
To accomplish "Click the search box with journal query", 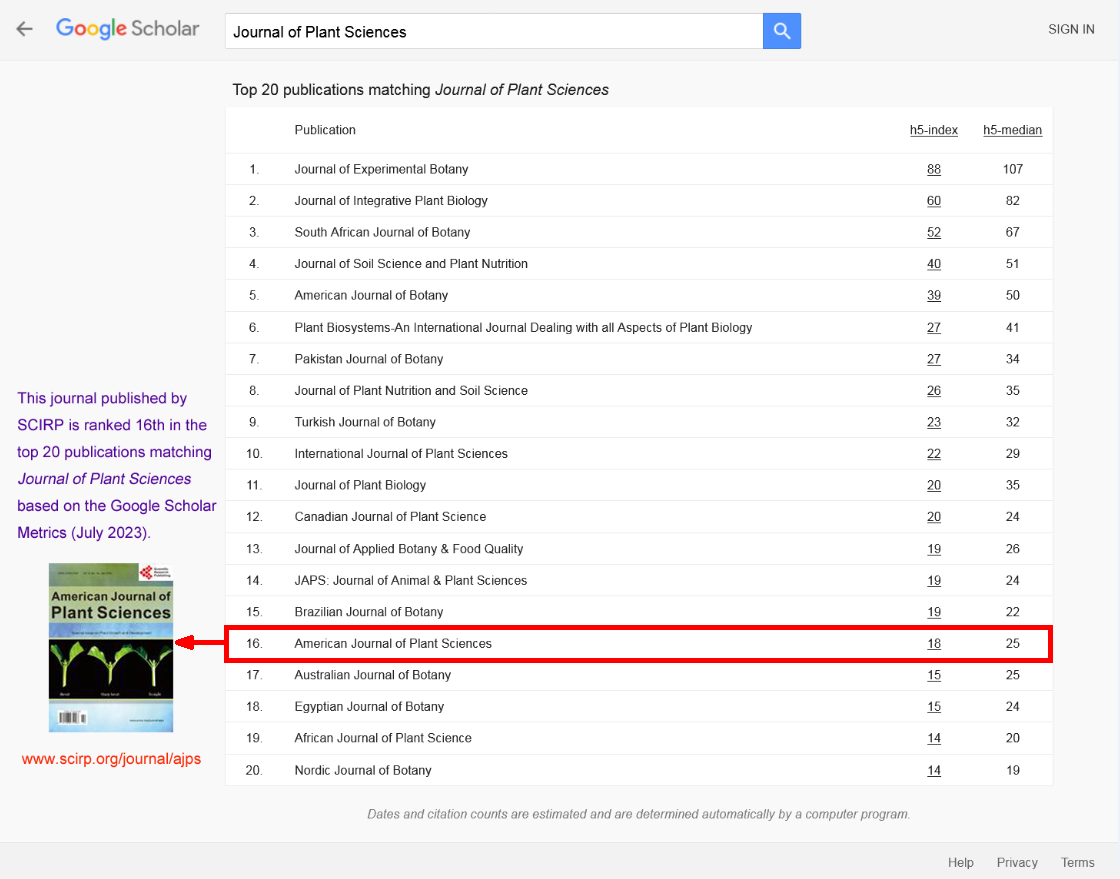I will point(493,31).
